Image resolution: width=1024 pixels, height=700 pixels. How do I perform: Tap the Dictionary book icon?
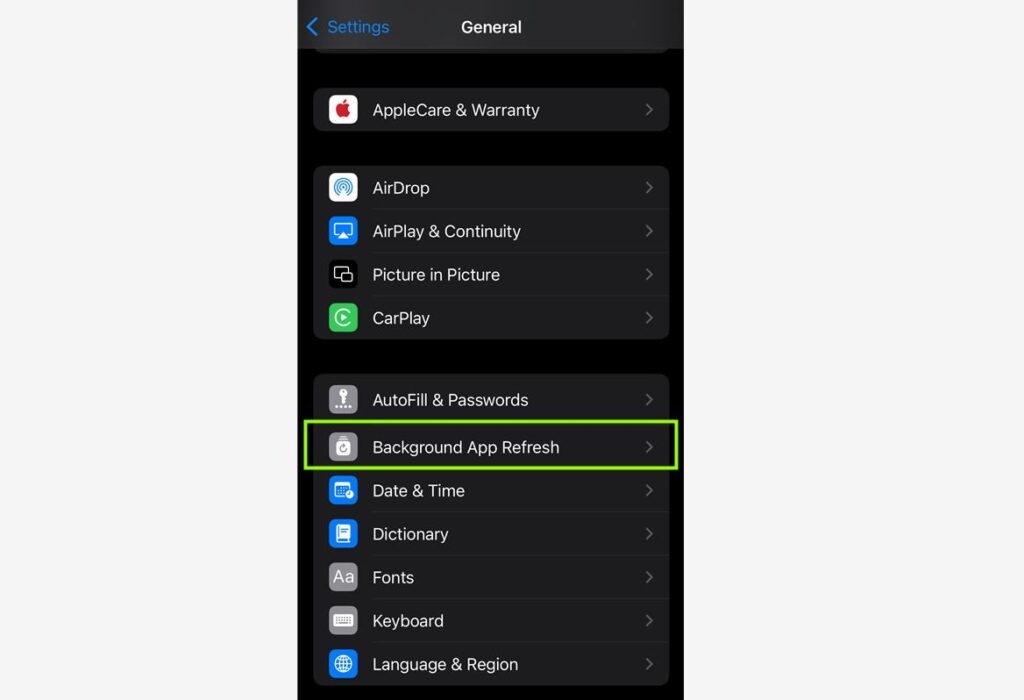pyautogui.click(x=343, y=534)
